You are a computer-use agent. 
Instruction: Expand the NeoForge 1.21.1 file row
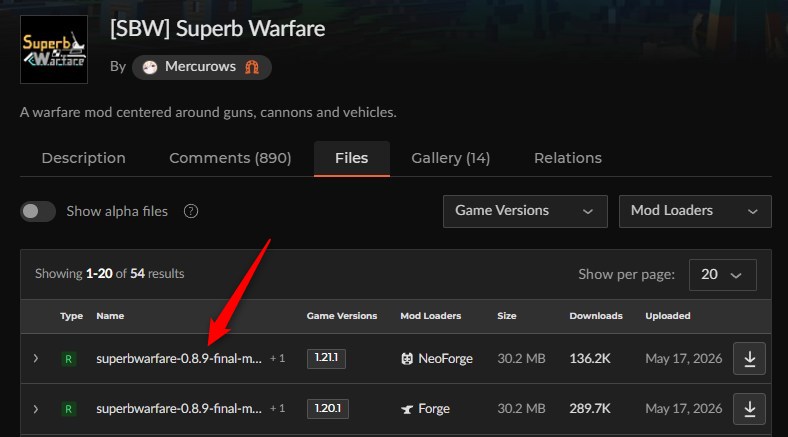(36, 359)
